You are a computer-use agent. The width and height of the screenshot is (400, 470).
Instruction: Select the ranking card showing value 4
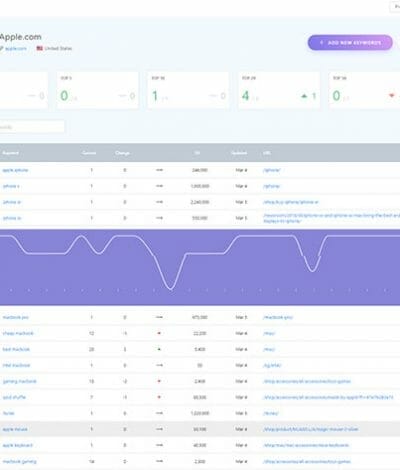pos(279,90)
